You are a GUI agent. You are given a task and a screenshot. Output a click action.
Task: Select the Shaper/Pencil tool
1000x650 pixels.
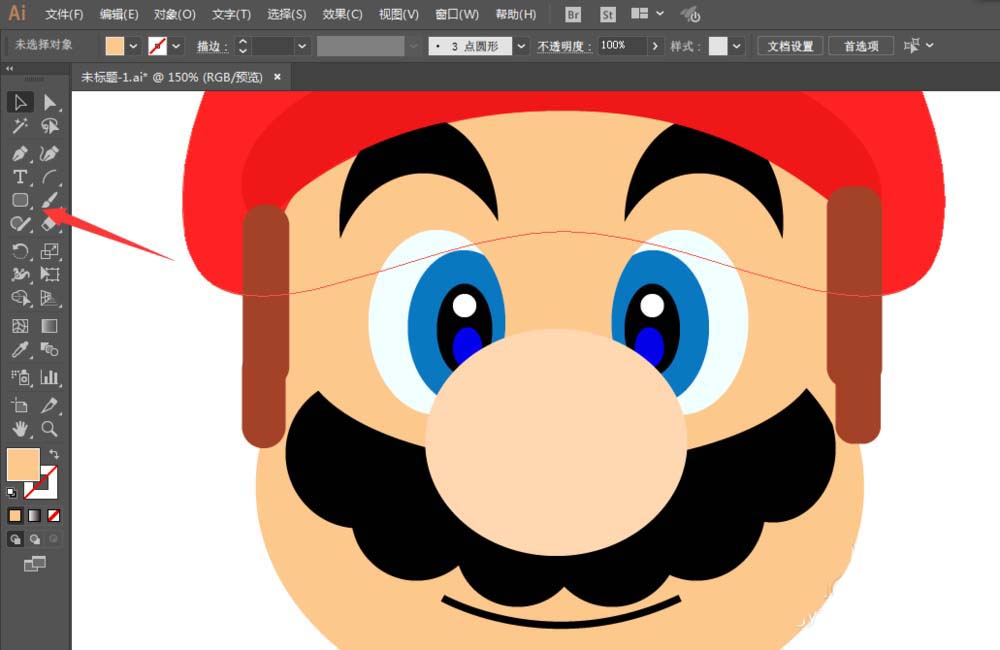tap(20, 224)
